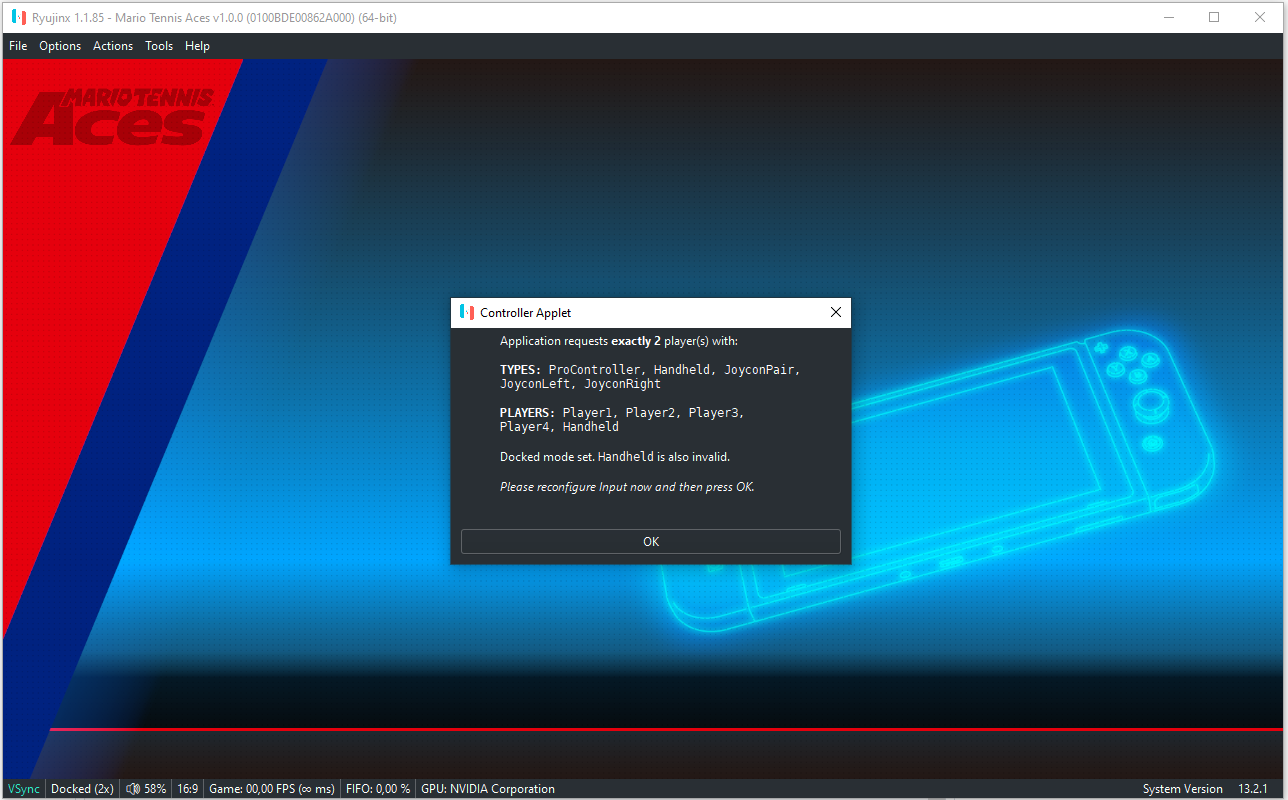Screen dimensions: 1288x800
Task: Change the 16:9 aspect ratio
Action: point(187,789)
